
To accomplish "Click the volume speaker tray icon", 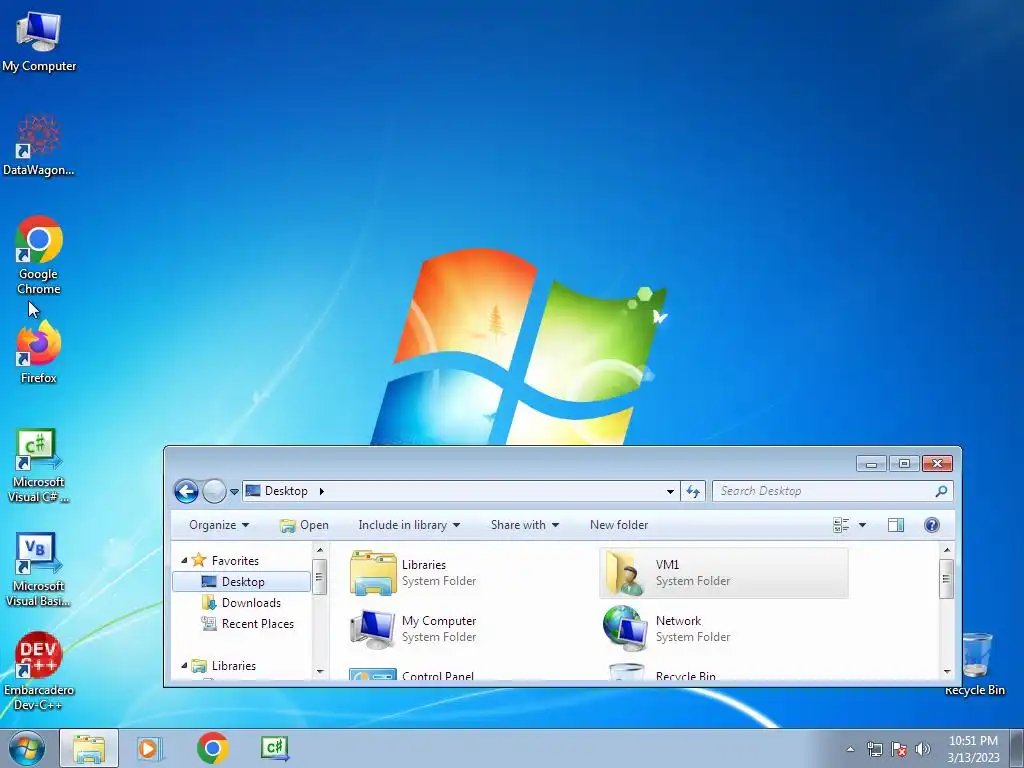I will (x=922, y=749).
